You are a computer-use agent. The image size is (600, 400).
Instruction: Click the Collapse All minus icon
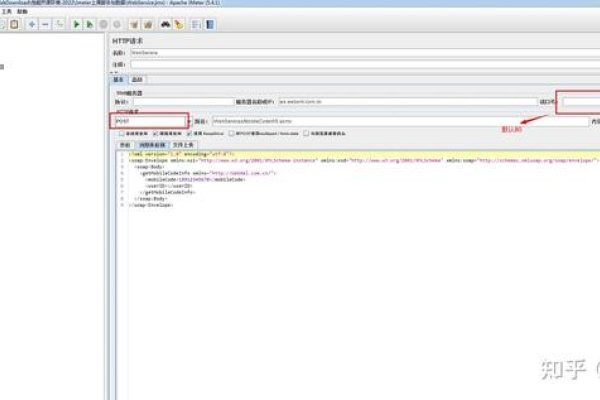45,24
